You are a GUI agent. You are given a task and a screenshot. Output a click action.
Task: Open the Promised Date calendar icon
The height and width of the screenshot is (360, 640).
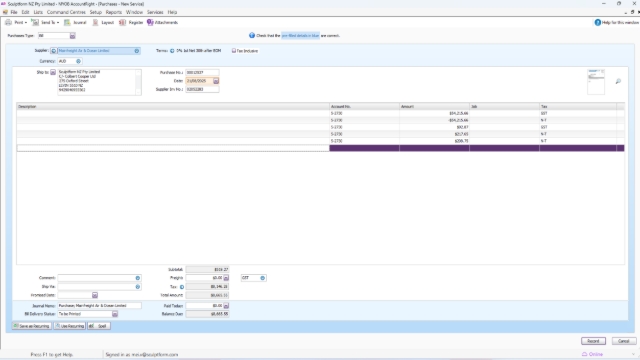[x=95, y=295]
